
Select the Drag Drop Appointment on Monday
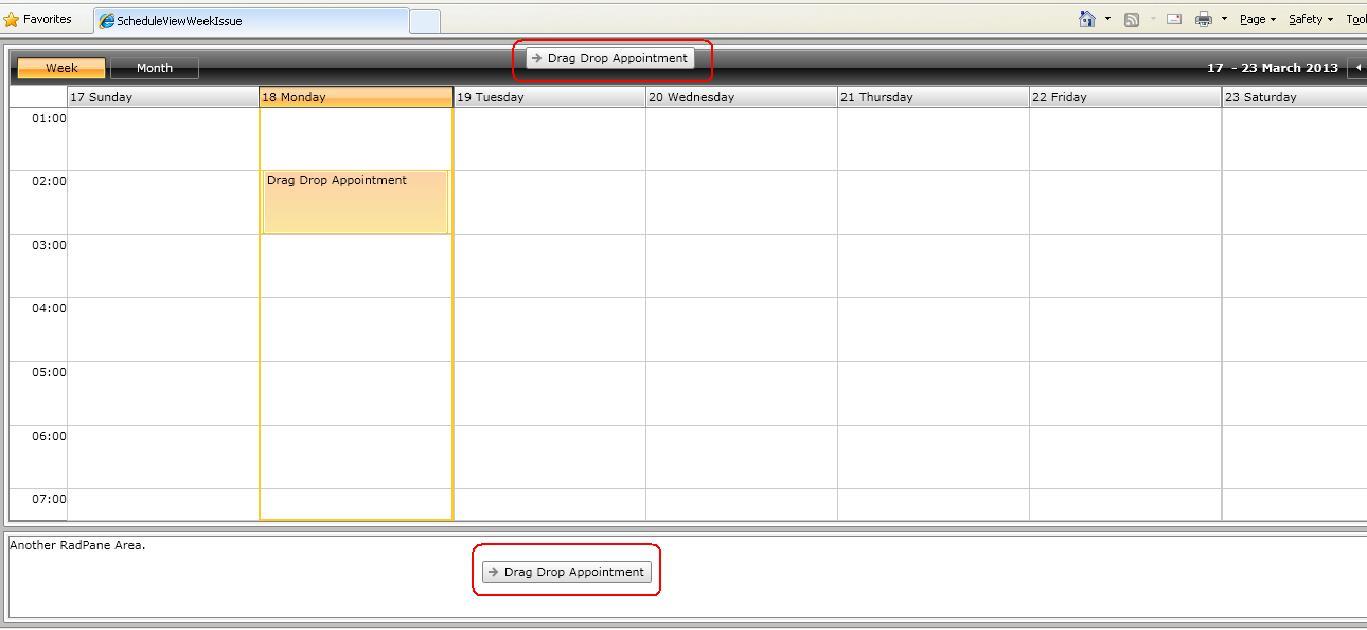click(355, 202)
